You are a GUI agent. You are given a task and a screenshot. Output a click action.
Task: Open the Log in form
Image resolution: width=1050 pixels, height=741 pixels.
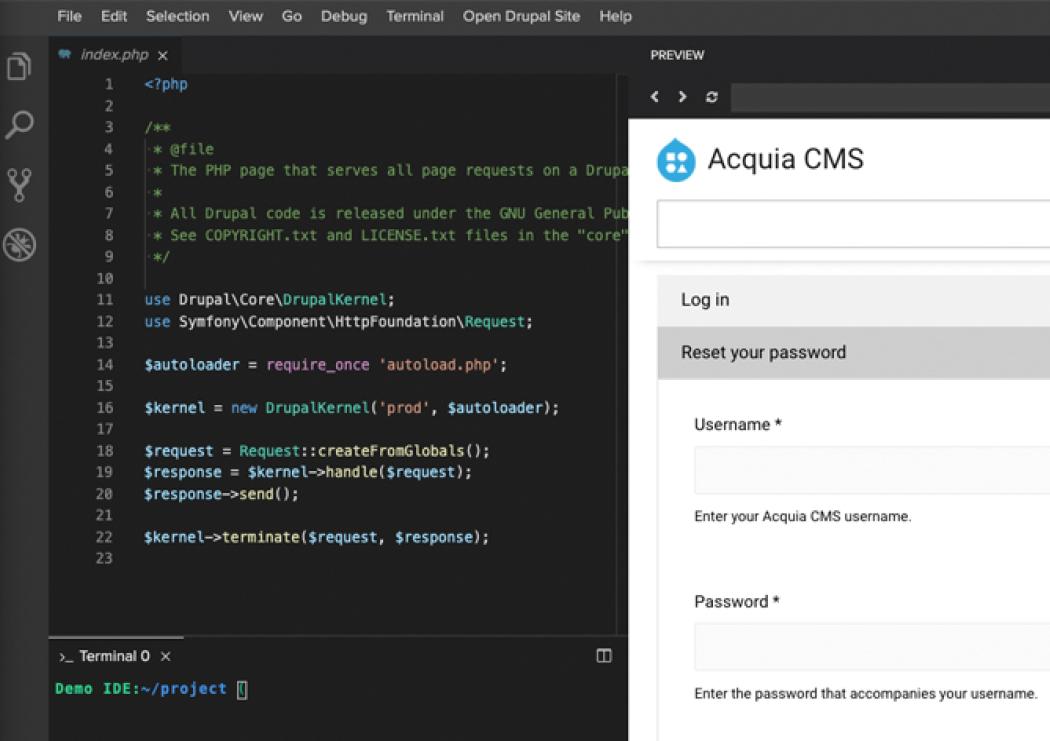coord(704,299)
